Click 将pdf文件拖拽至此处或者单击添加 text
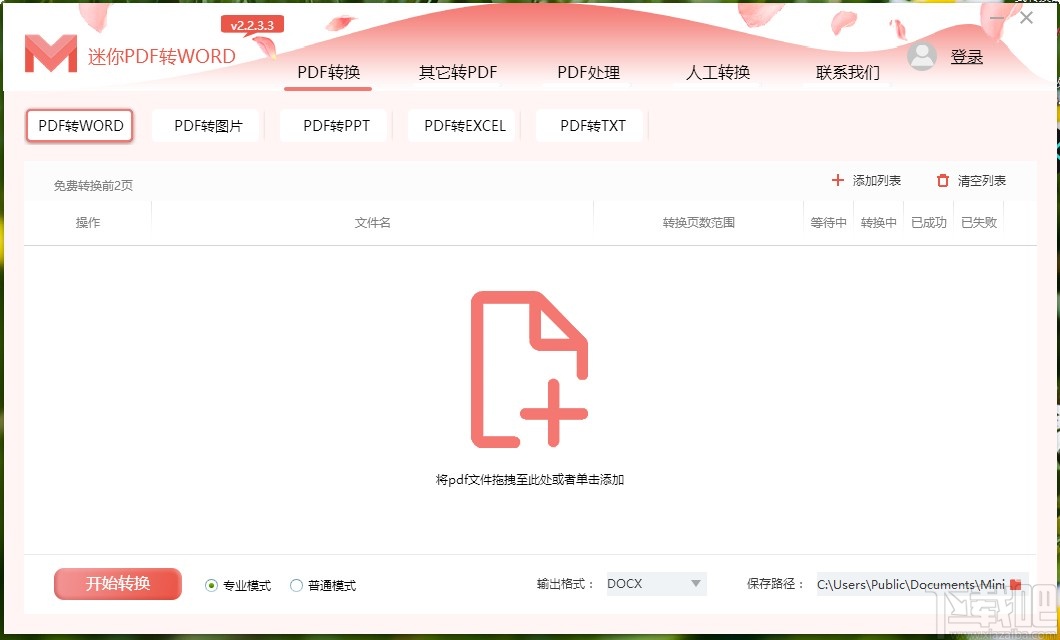This screenshot has width=1060, height=640. coord(529,480)
